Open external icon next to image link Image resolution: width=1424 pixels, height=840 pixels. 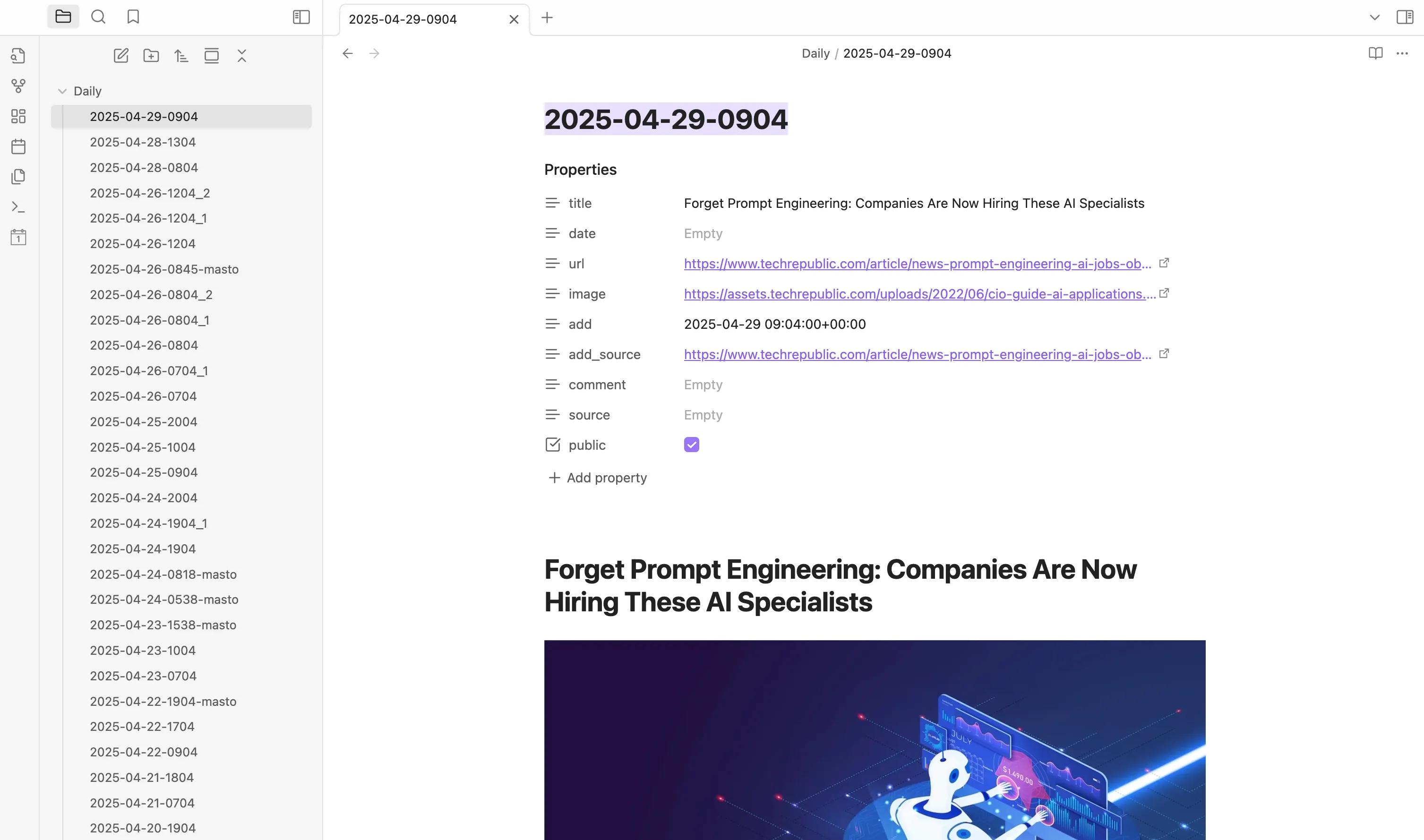pos(1164,293)
